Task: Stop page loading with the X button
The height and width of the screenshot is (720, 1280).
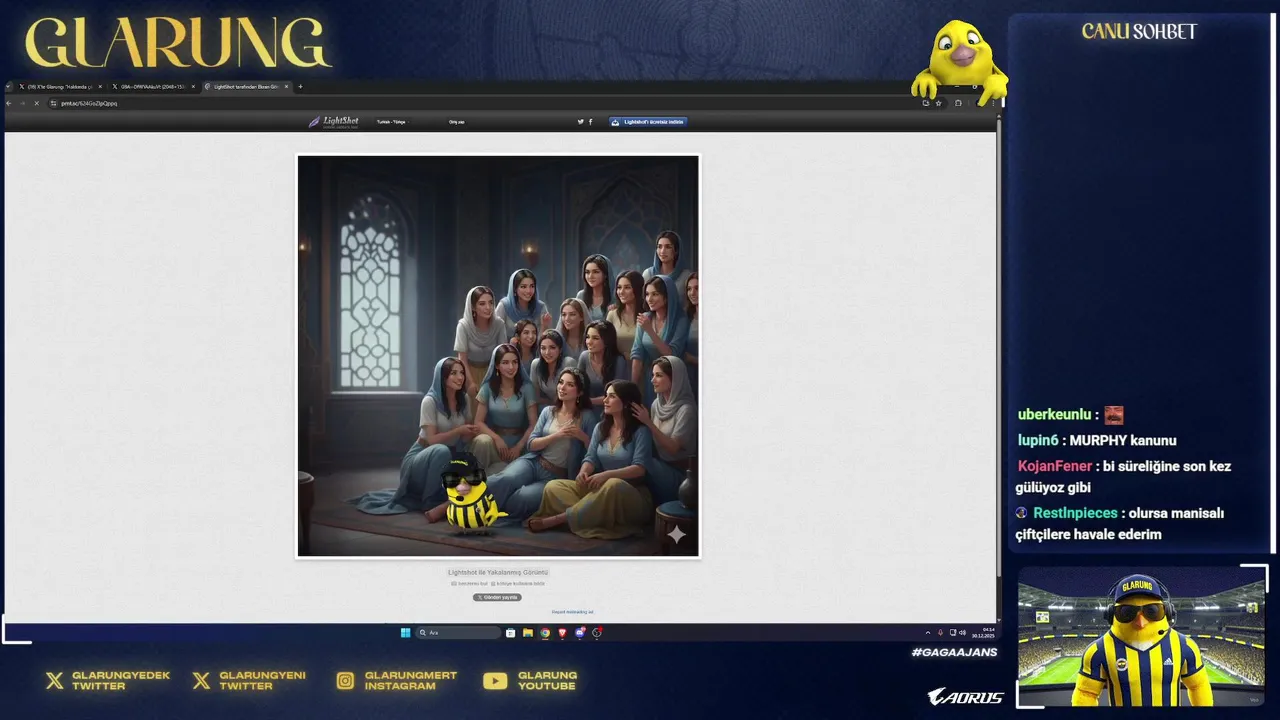Action: tap(36, 103)
